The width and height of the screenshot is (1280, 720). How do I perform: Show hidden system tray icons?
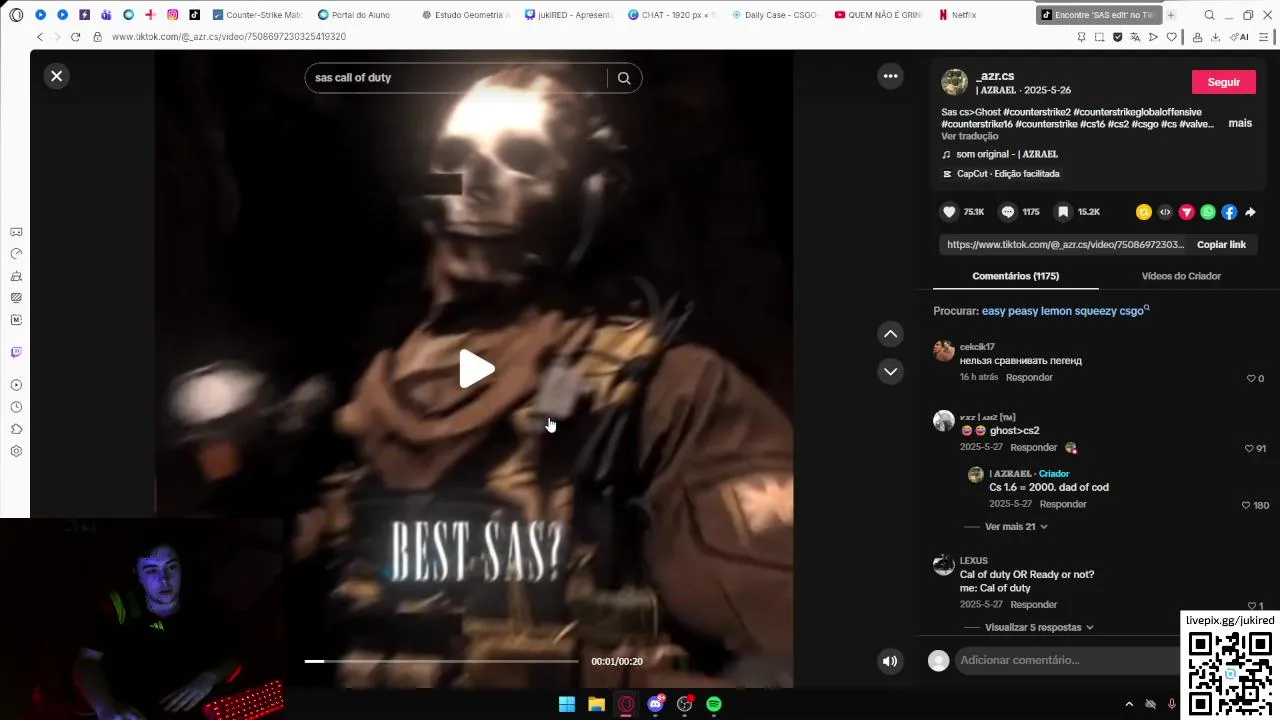pos(1129,704)
